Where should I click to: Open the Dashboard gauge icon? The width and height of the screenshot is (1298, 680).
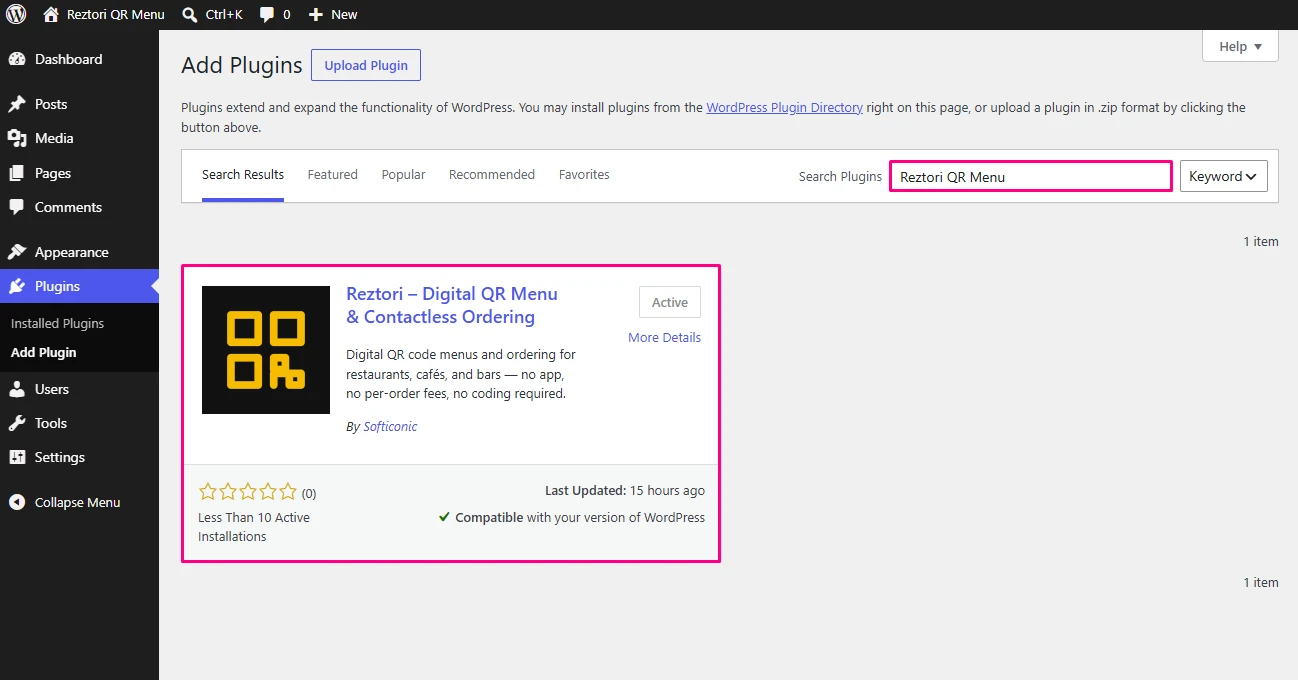click(x=17, y=59)
